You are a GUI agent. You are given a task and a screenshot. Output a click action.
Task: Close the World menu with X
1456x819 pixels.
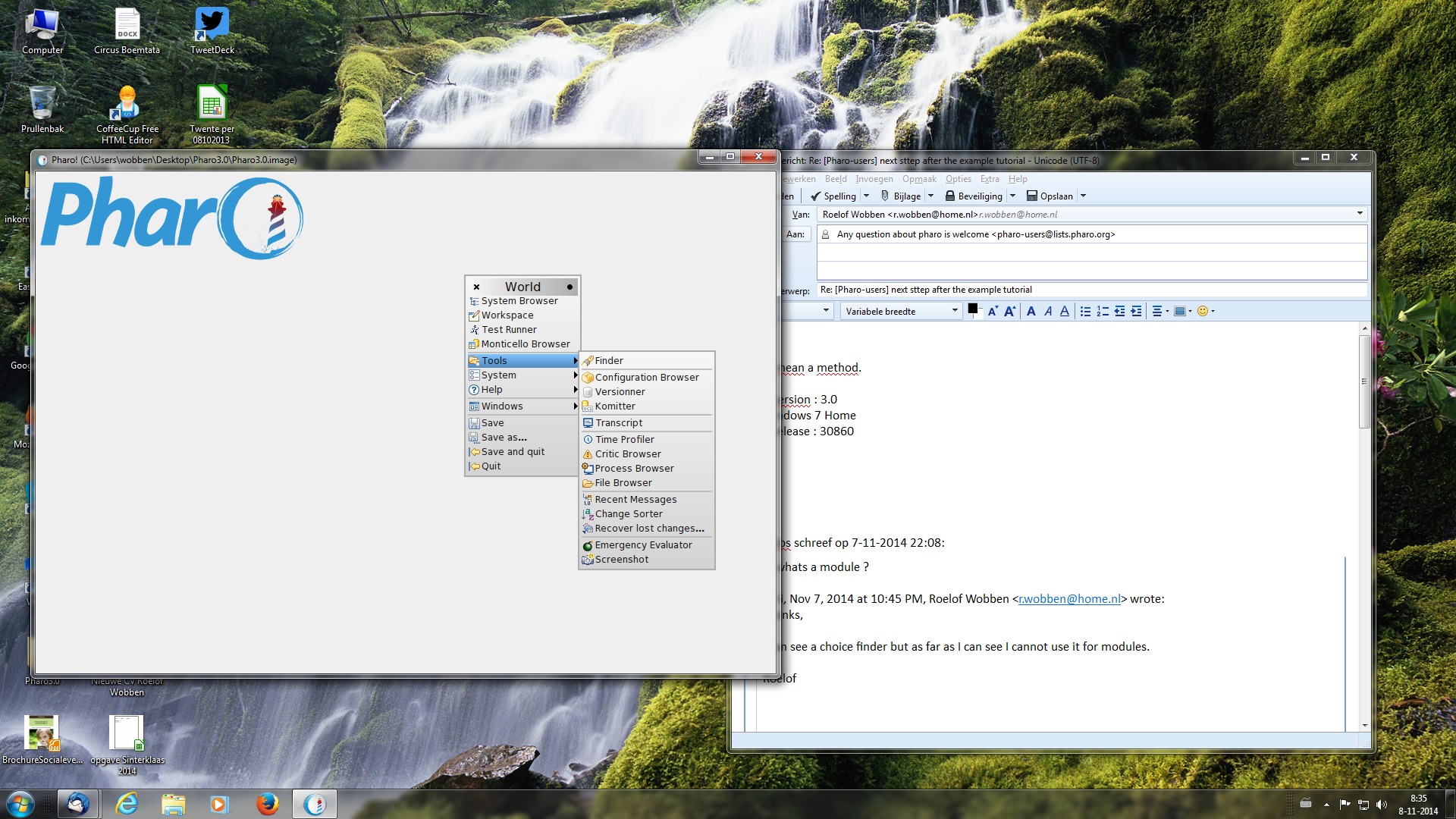tap(476, 287)
